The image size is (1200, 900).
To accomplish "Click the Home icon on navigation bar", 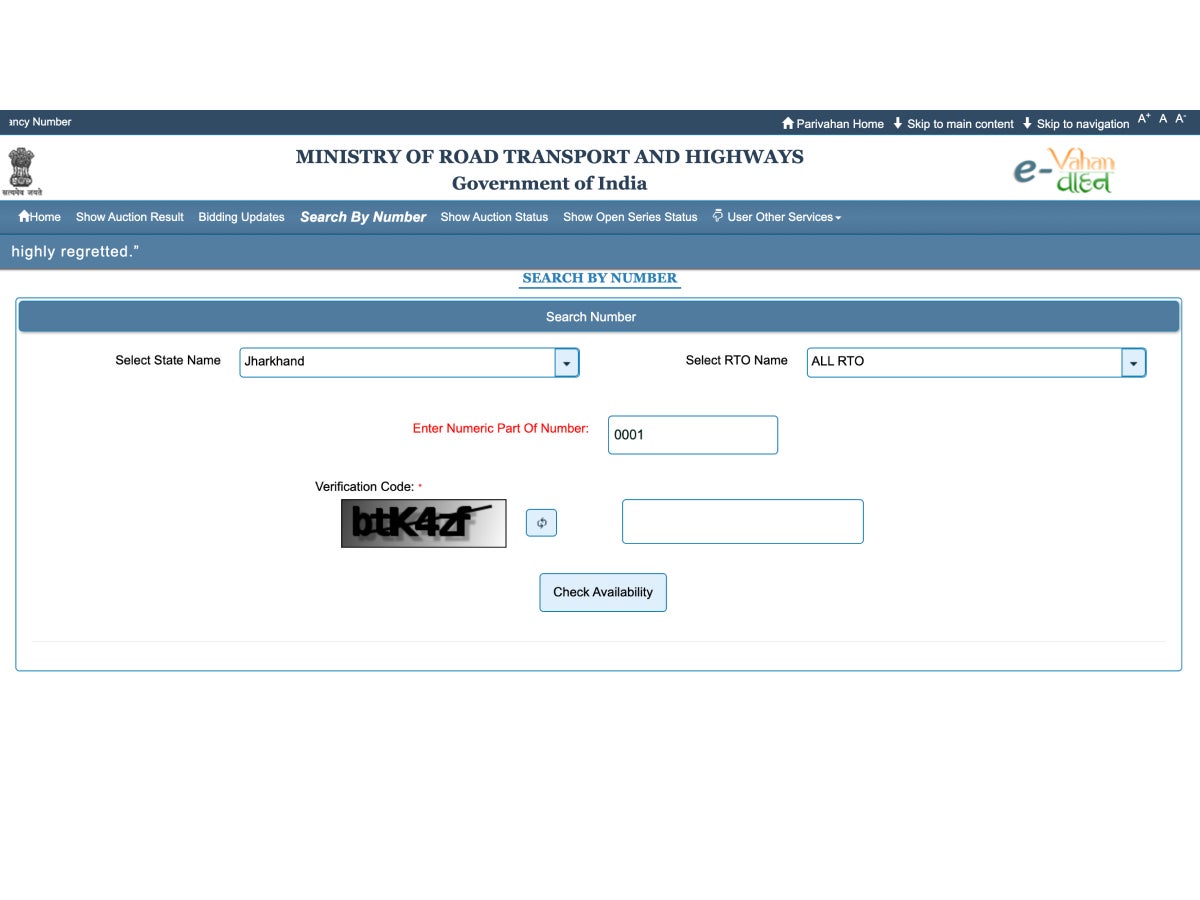I will point(23,216).
